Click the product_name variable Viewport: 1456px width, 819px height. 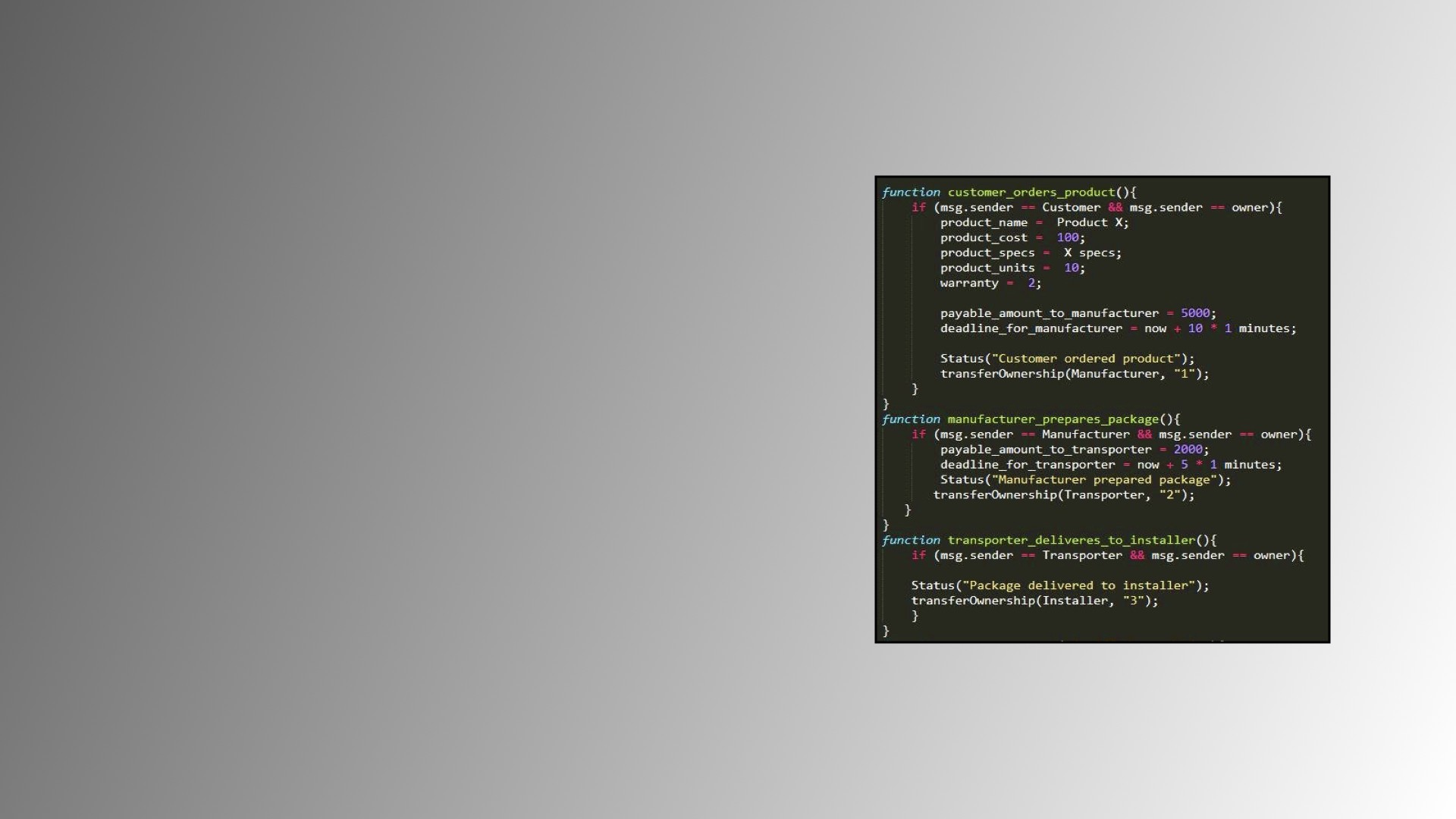point(984,223)
